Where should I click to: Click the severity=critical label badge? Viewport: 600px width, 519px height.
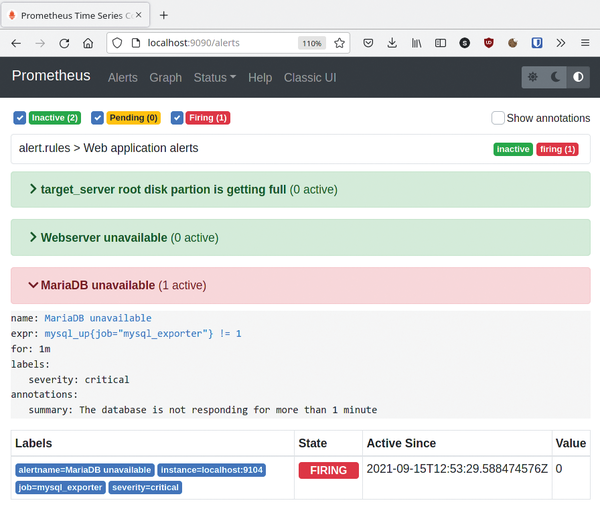[145, 488]
